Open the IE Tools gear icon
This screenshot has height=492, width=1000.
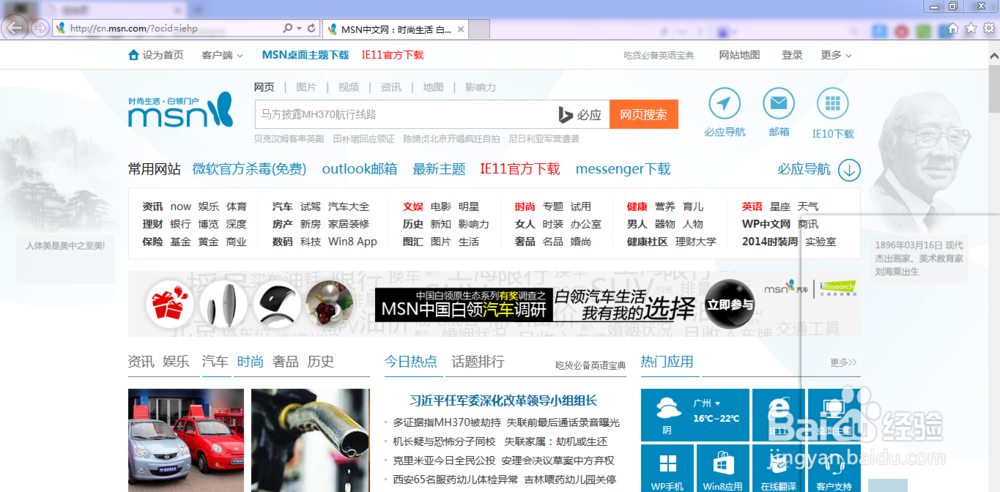coord(989,28)
